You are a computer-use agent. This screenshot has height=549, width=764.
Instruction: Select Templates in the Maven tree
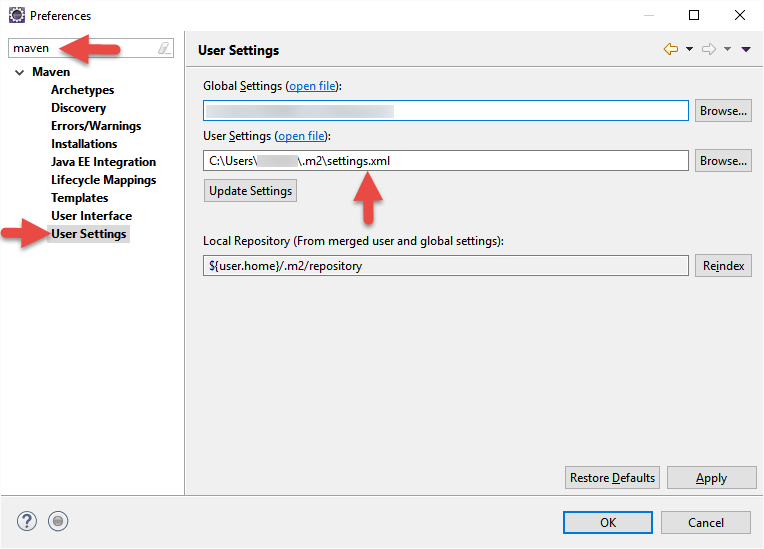coord(79,198)
